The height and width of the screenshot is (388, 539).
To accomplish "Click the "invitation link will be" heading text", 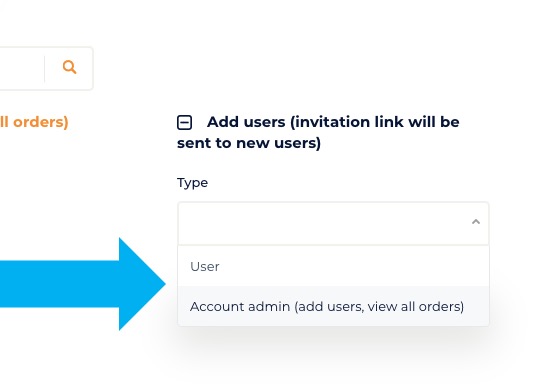I will [x=375, y=122].
